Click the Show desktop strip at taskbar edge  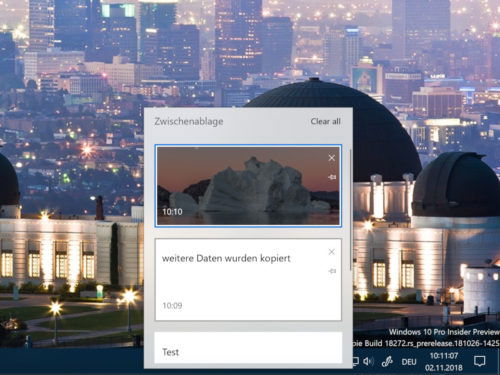point(499,361)
